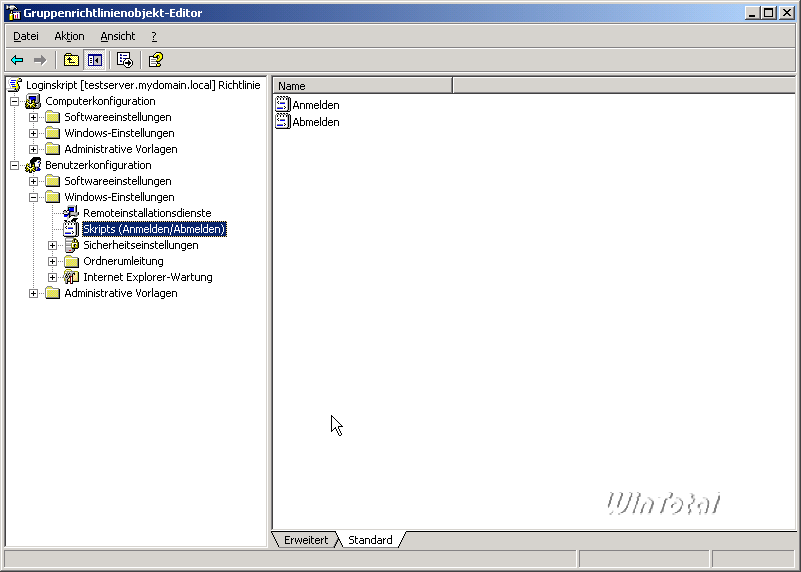
Task: Click the Back arrow toolbar icon
Action: 17,60
